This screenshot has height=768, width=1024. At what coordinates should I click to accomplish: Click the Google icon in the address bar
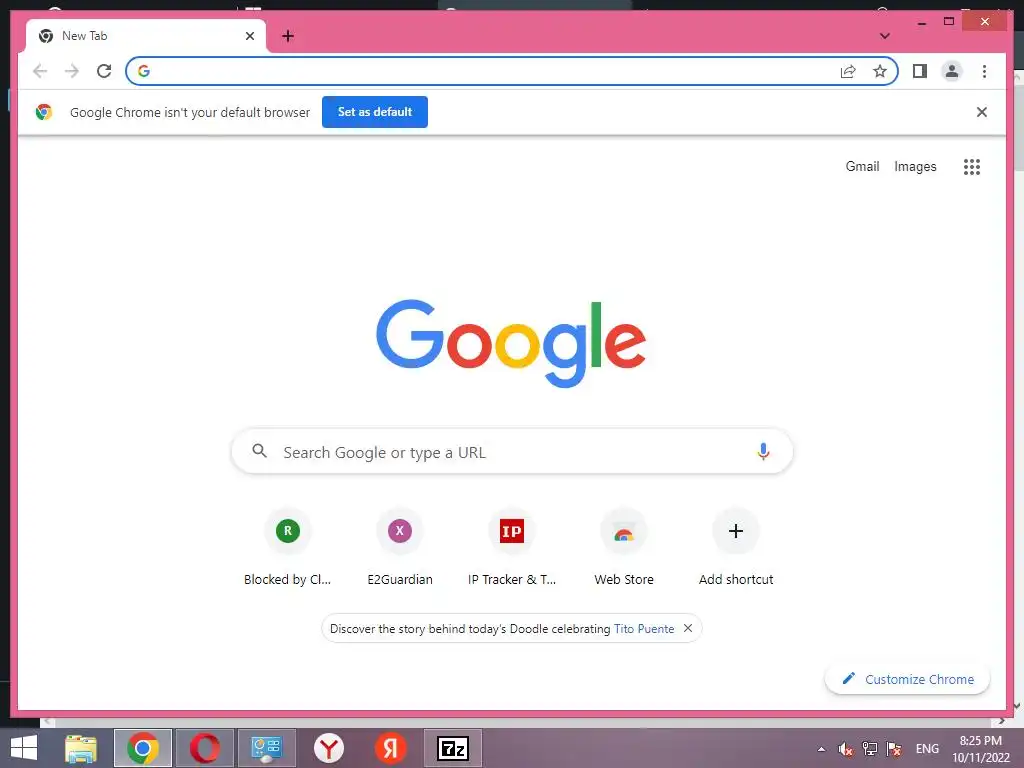point(144,71)
